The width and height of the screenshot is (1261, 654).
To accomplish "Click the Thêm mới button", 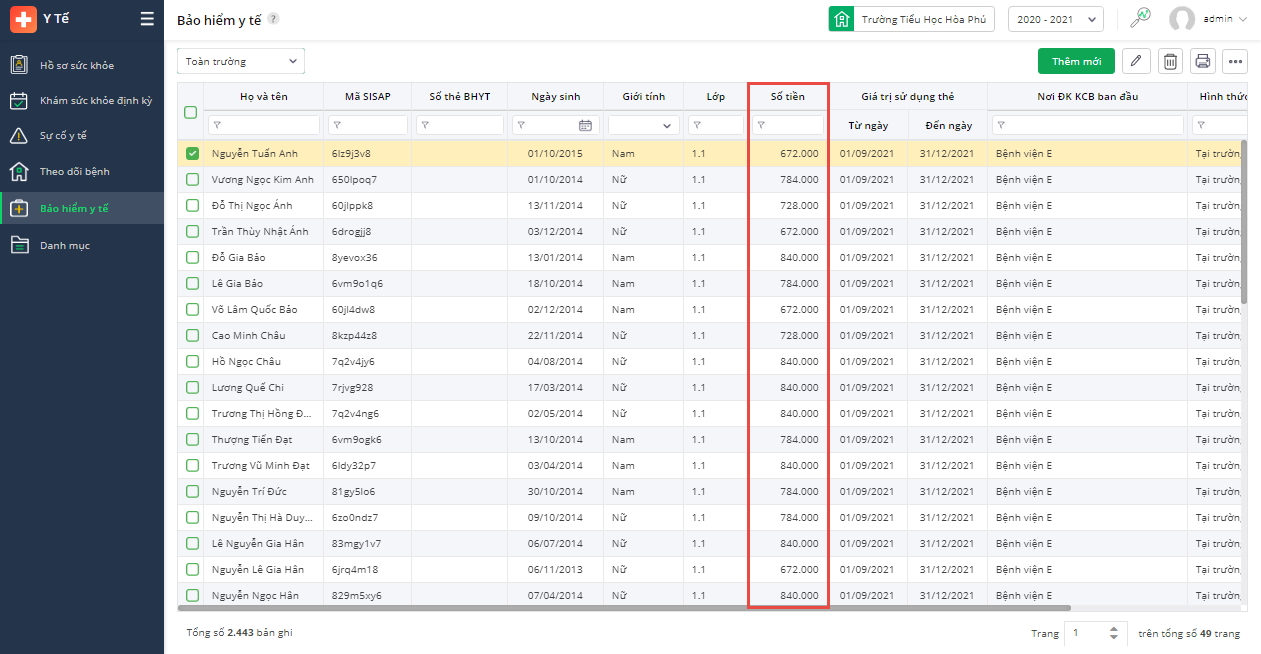I will 1076,61.
